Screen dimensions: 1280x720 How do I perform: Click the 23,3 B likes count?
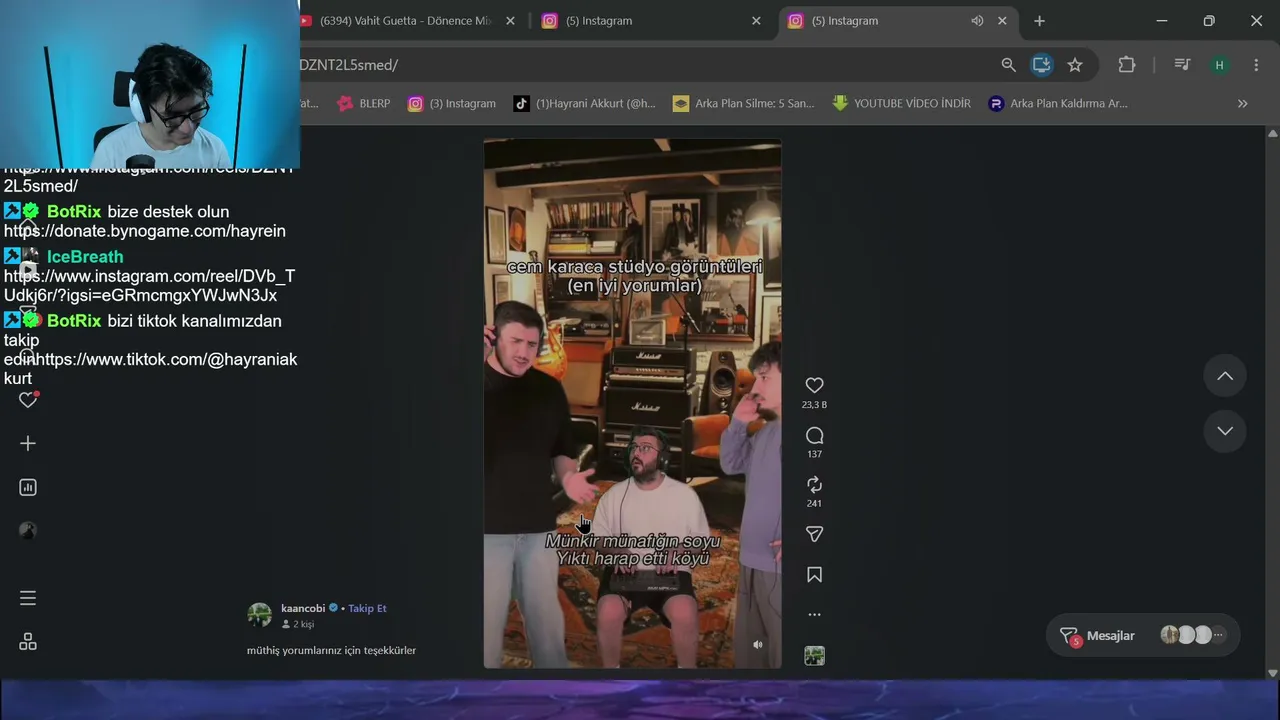[814, 405]
